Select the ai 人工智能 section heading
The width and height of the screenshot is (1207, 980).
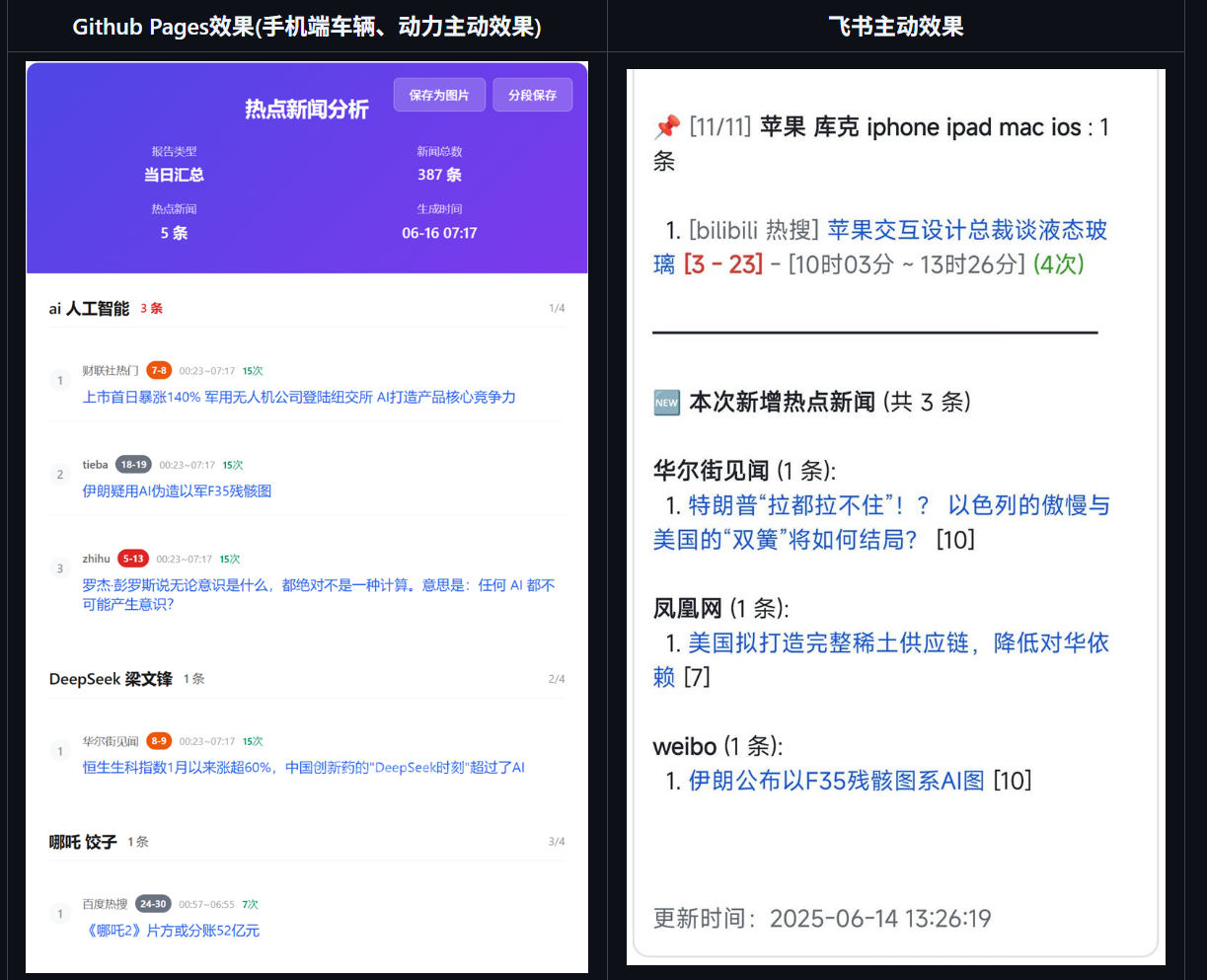coord(89,309)
